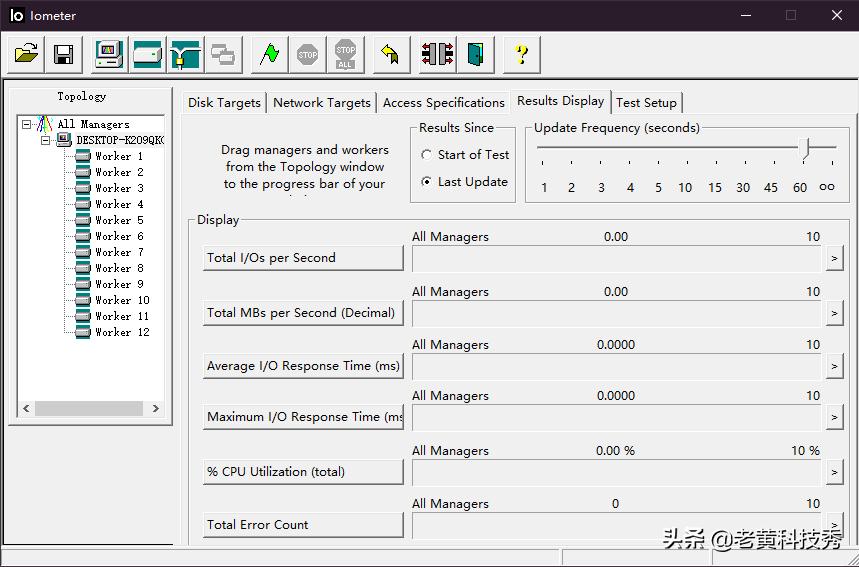
Task: Expand Total MBs per Second arrow
Action: click(834, 313)
